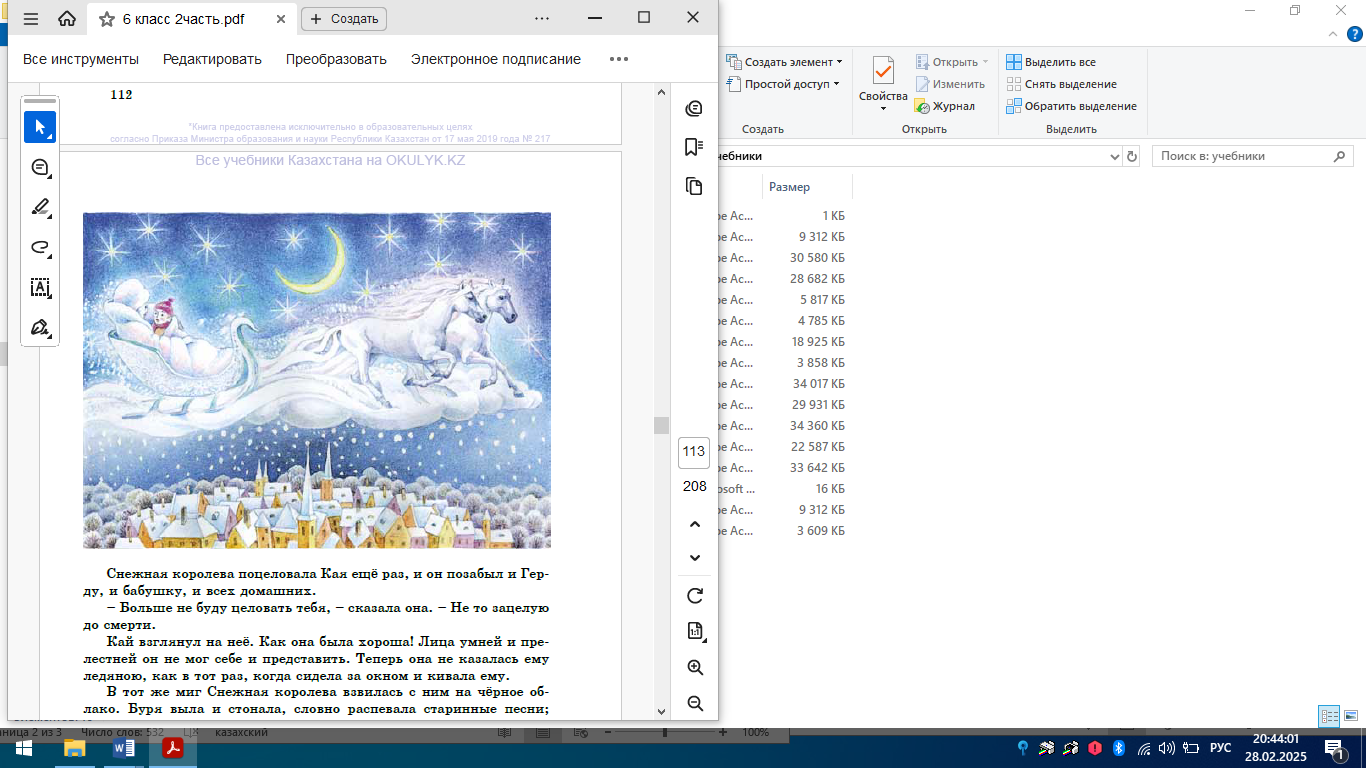Select the highlighter tool

click(x=40, y=208)
